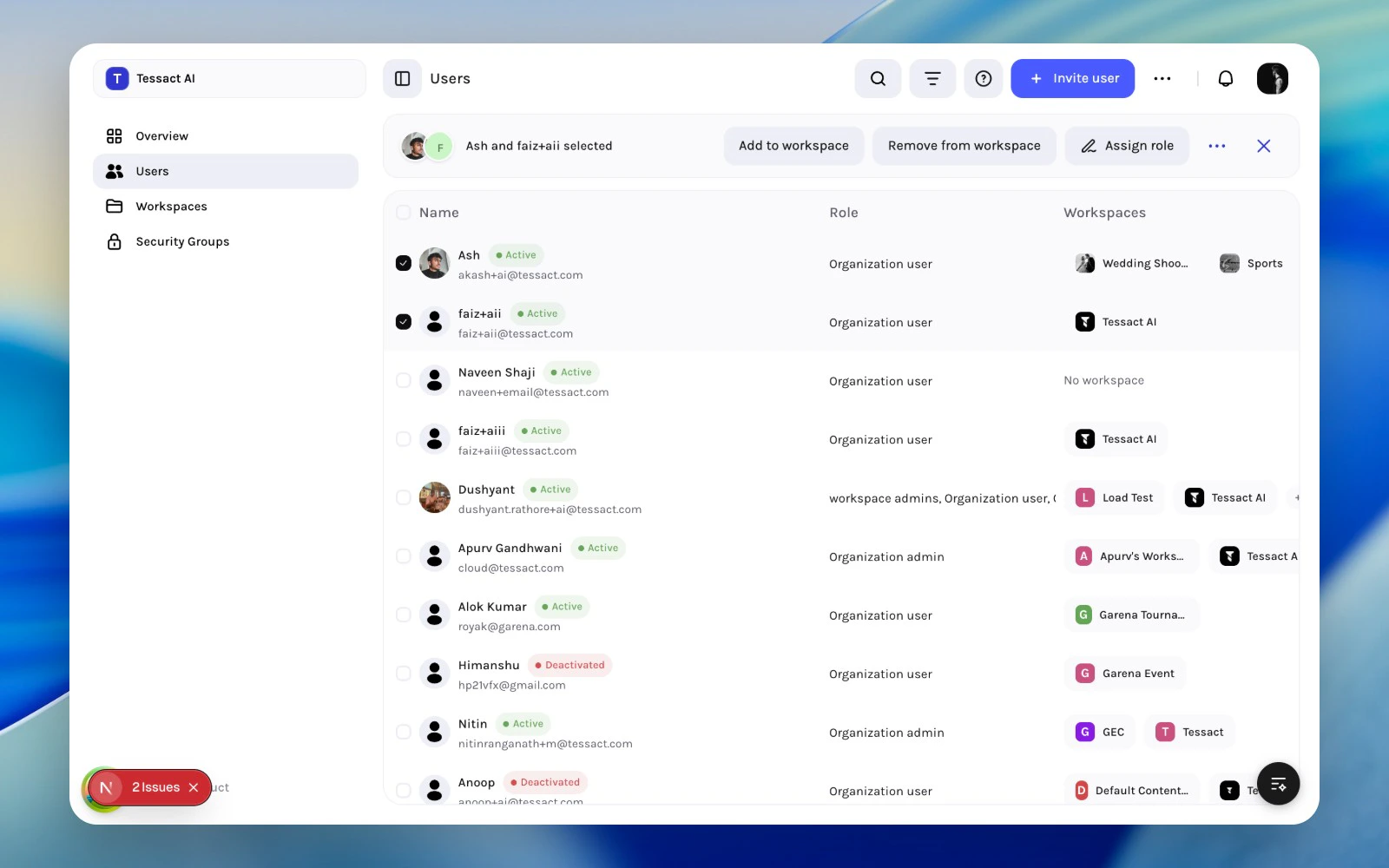Click the Name column header
Screen dimensions: 1389x868
click(439, 213)
